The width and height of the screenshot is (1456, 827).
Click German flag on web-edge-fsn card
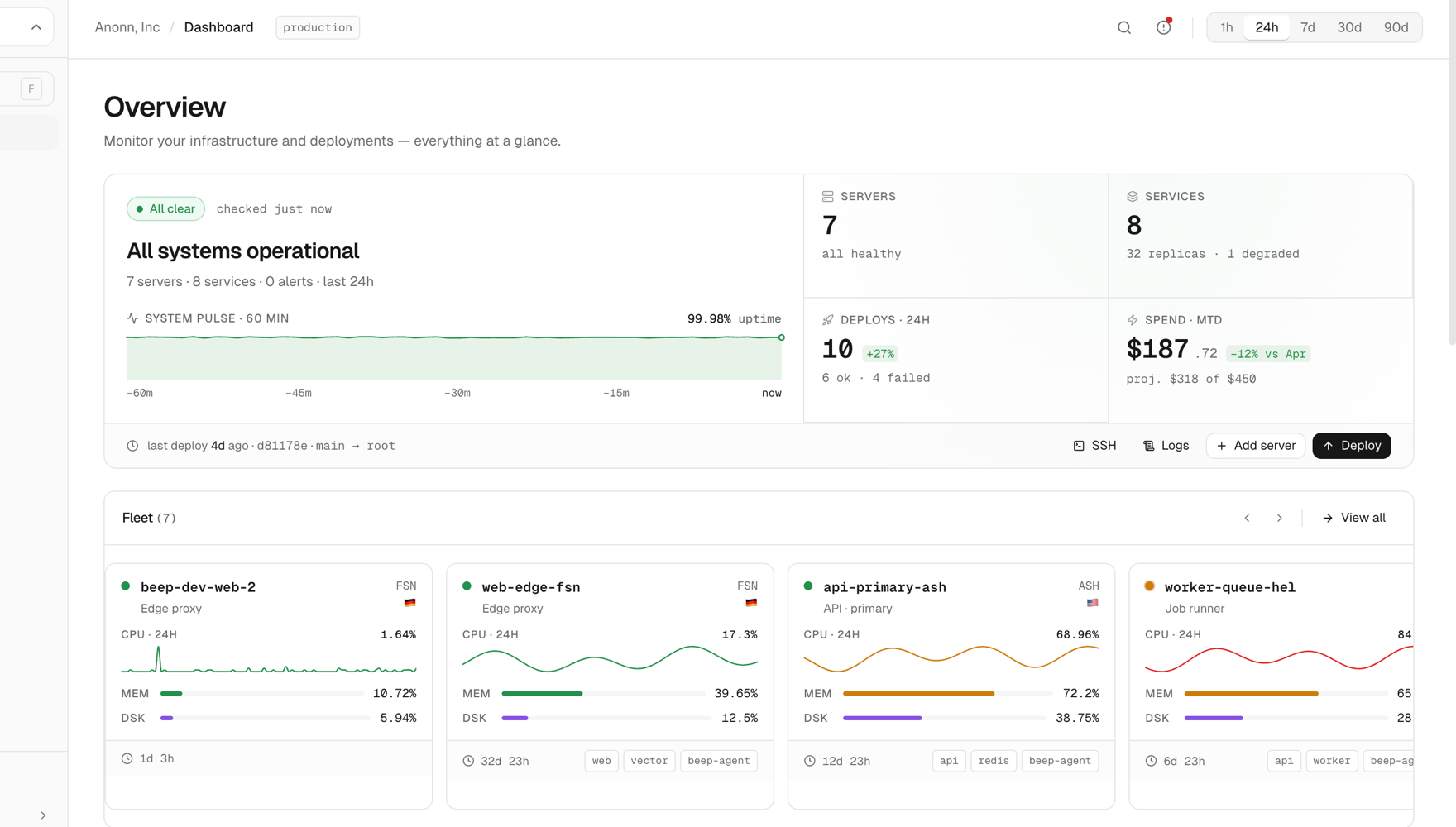(751, 603)
